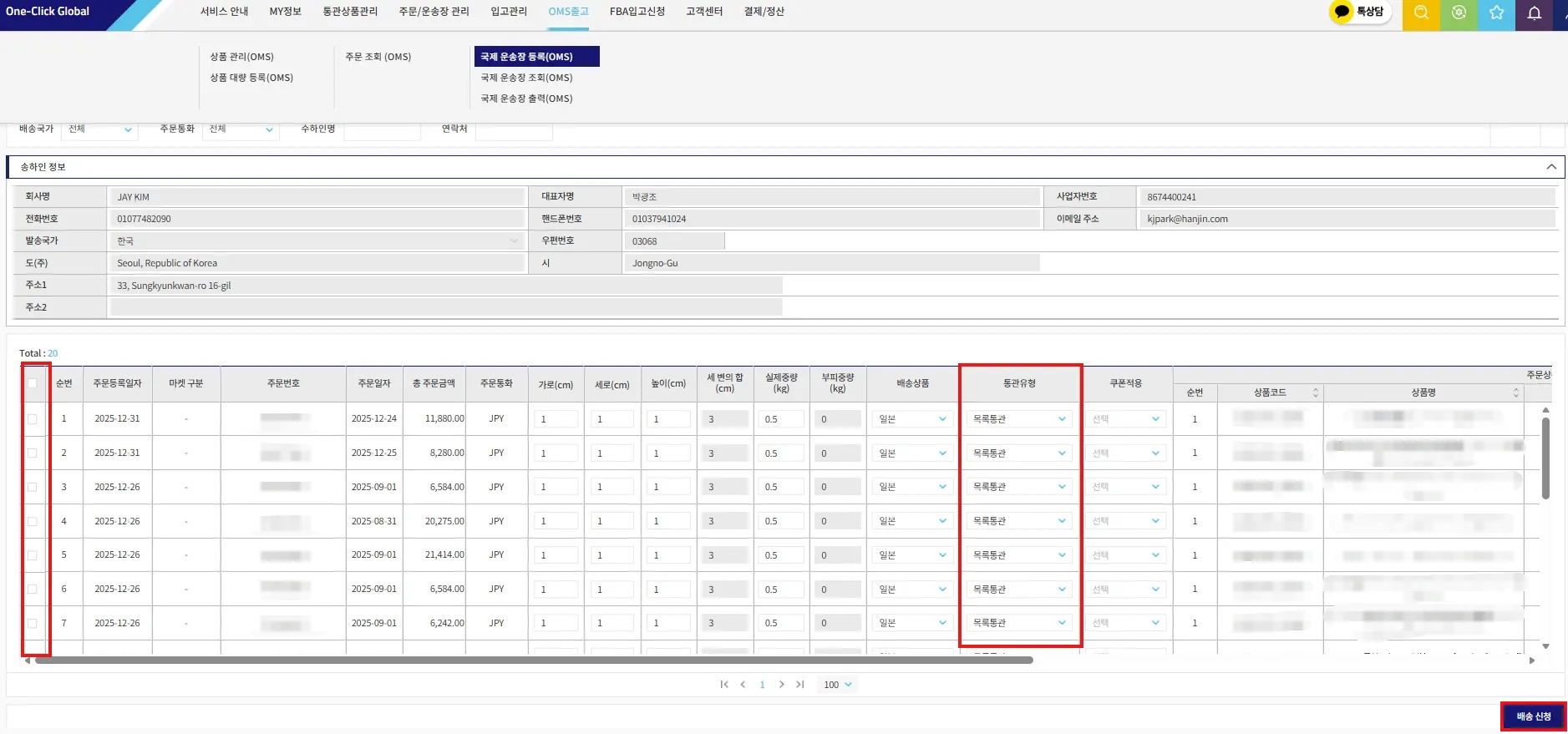Open the 주문/운송장 관리 menu
Image resolution: width=1568 pixels, height=734 pixels.
pyautogui.click(x=434, y=12)
